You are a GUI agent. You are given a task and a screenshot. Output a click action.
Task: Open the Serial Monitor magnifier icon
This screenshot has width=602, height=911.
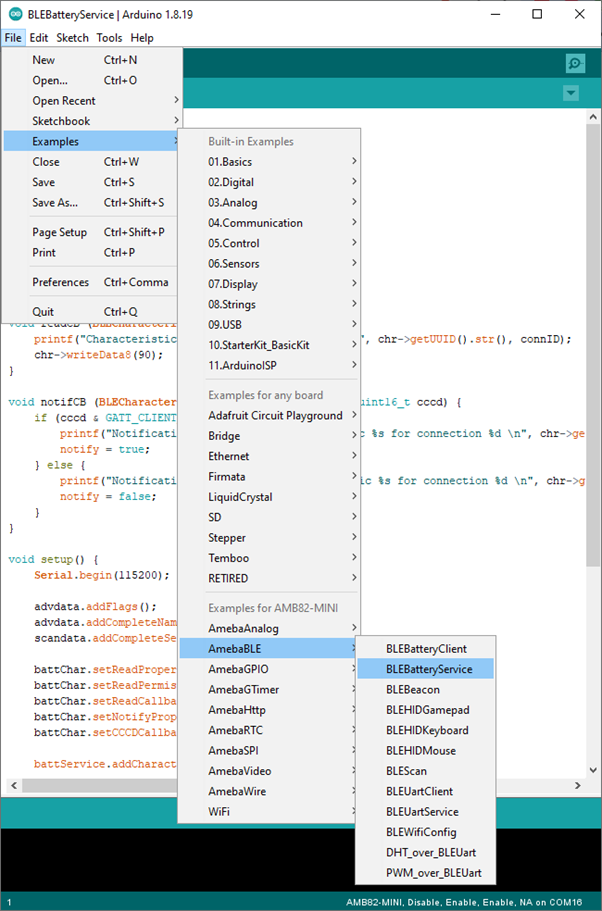point(575,63)
